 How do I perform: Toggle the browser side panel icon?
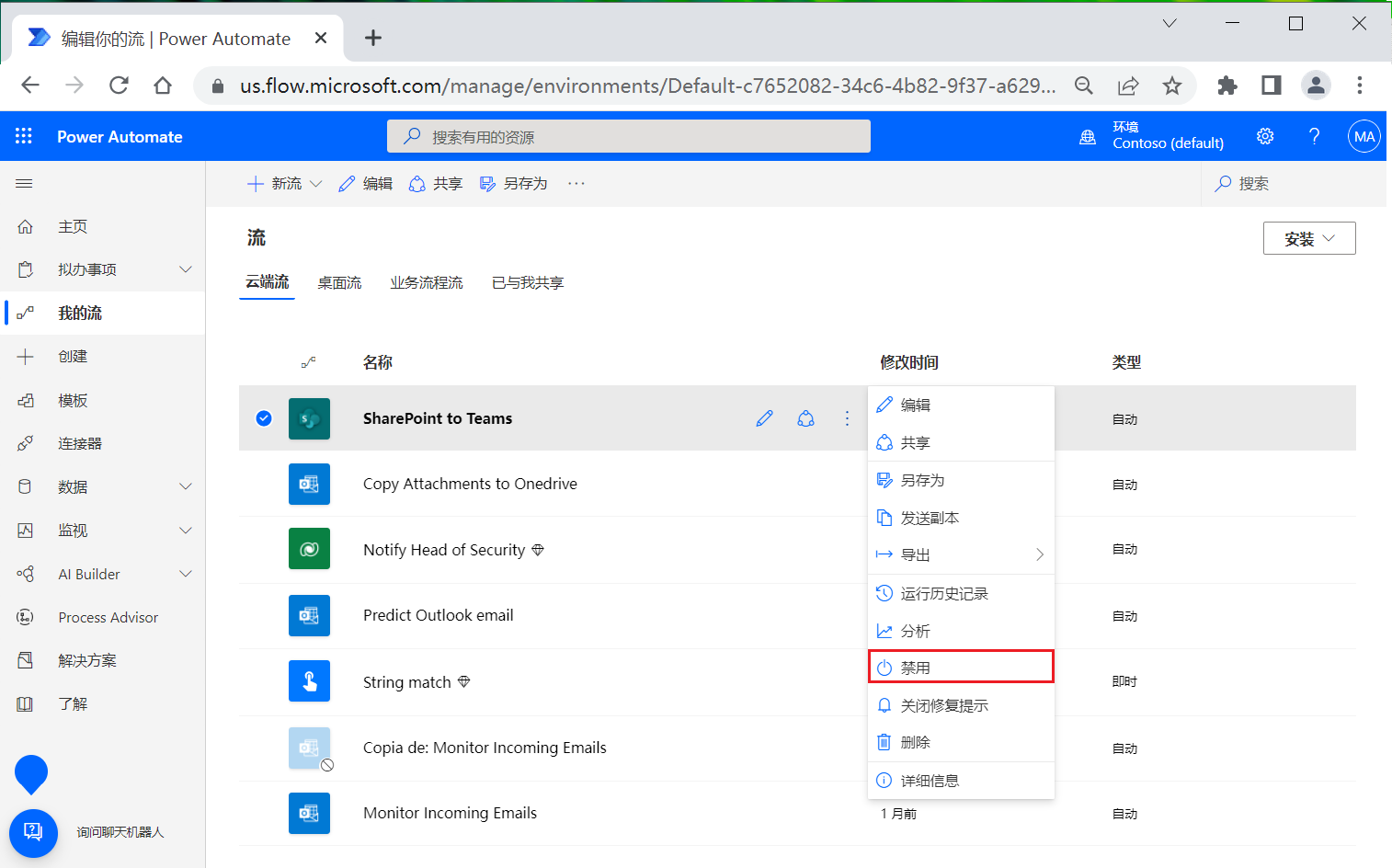(x=1272, y=86)
